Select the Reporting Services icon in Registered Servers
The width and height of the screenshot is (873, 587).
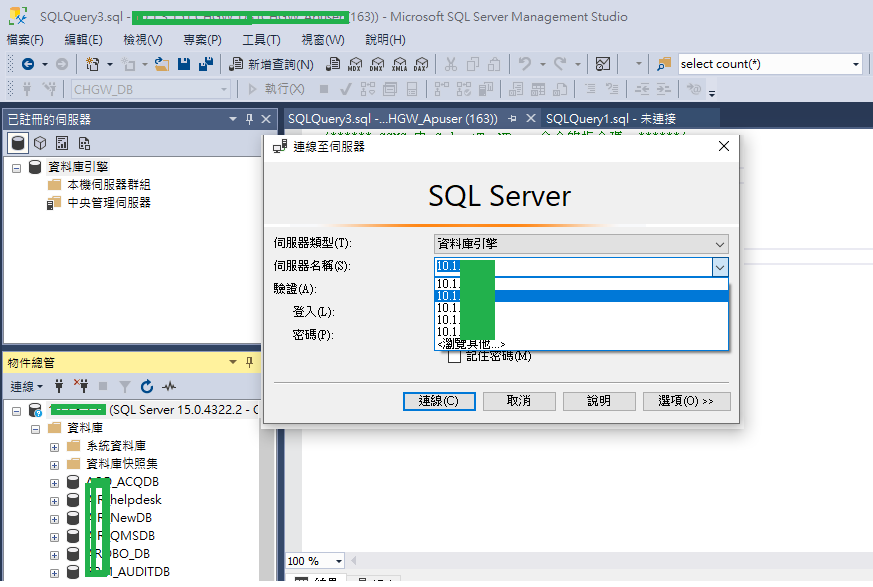62,143
